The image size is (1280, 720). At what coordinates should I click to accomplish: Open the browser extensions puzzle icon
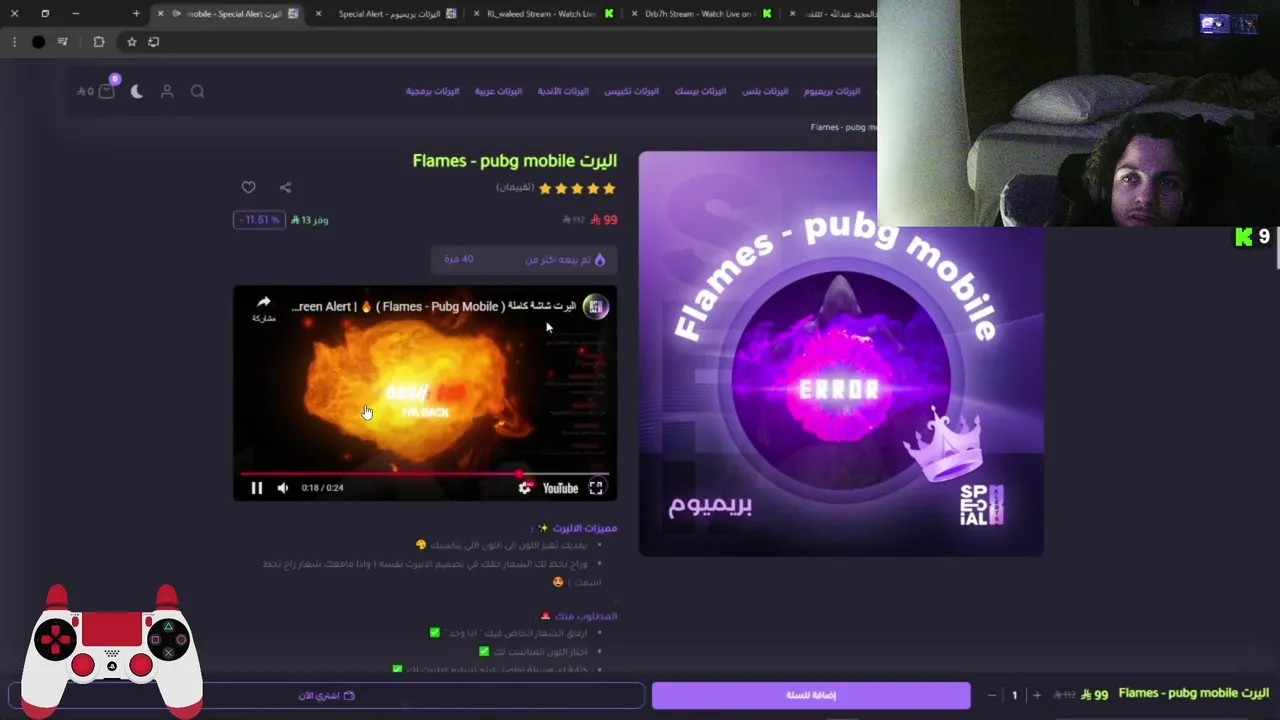click(x=98, y=42)
